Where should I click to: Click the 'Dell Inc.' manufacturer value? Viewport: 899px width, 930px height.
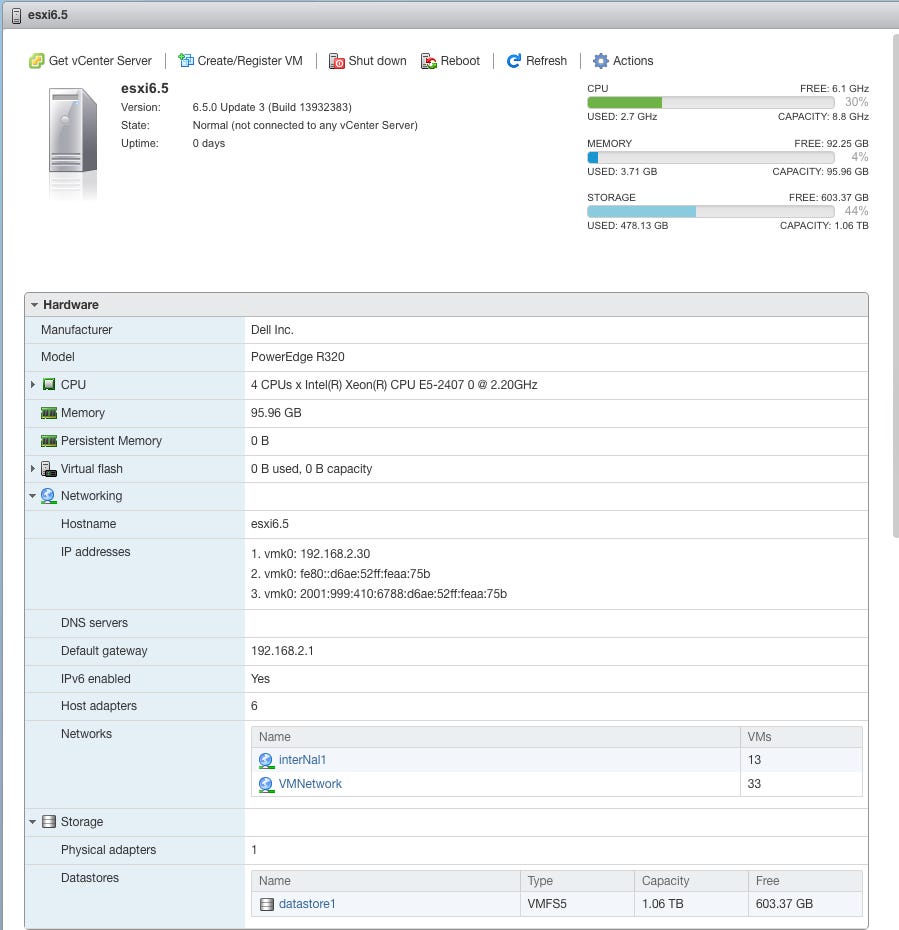click(272, 330)
